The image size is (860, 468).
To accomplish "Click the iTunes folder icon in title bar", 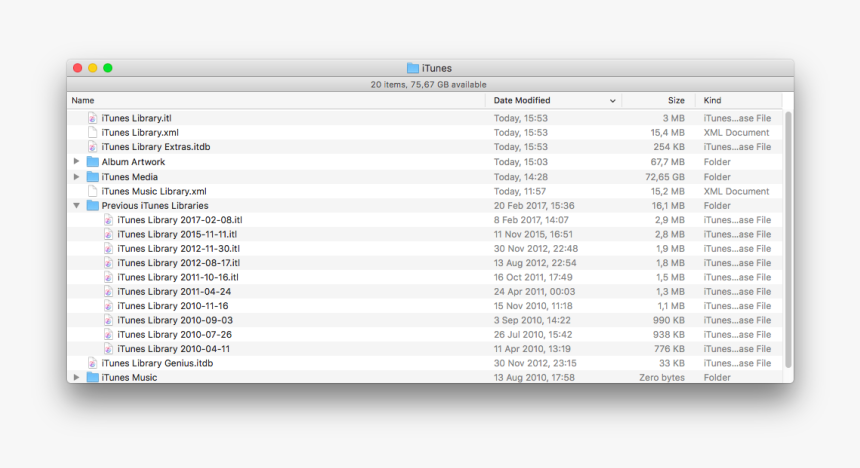I will coord(412,68).
